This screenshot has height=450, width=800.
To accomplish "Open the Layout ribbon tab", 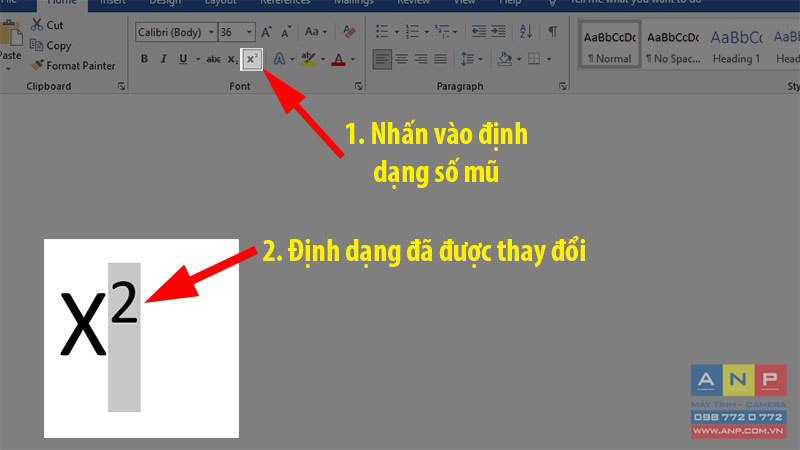I will pyautogui.click(x=220, y=3).
